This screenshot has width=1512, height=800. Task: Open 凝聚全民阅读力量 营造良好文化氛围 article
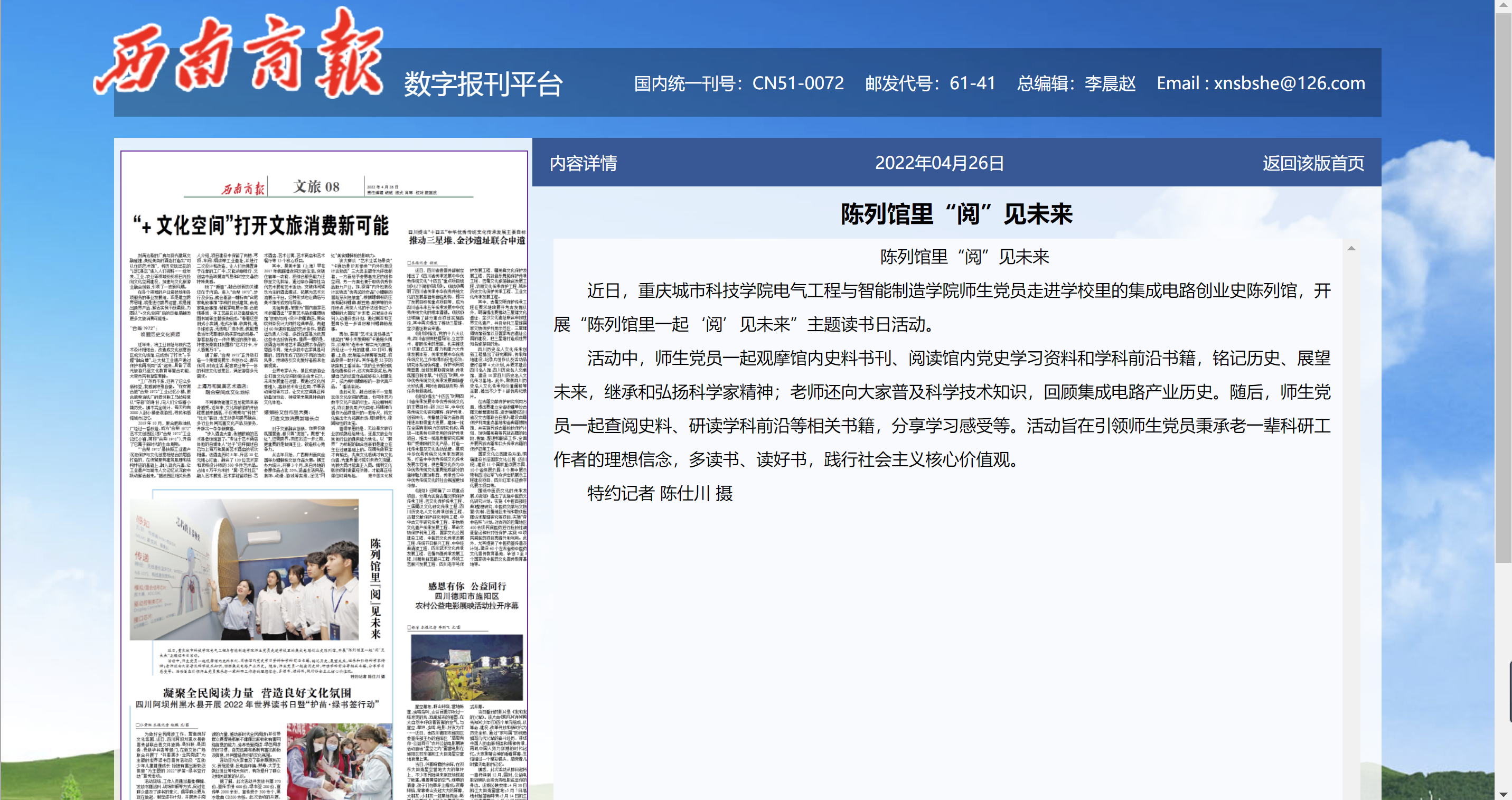[257, 693]
